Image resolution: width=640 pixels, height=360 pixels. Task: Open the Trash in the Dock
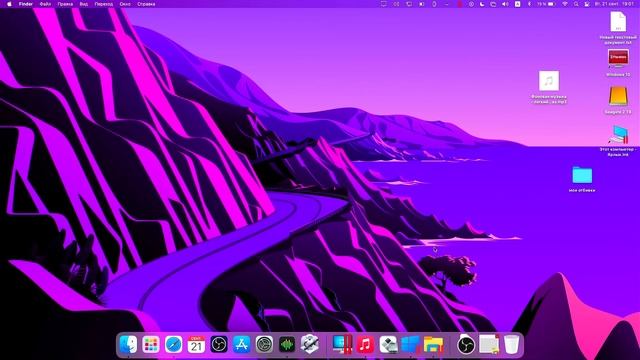511,344
